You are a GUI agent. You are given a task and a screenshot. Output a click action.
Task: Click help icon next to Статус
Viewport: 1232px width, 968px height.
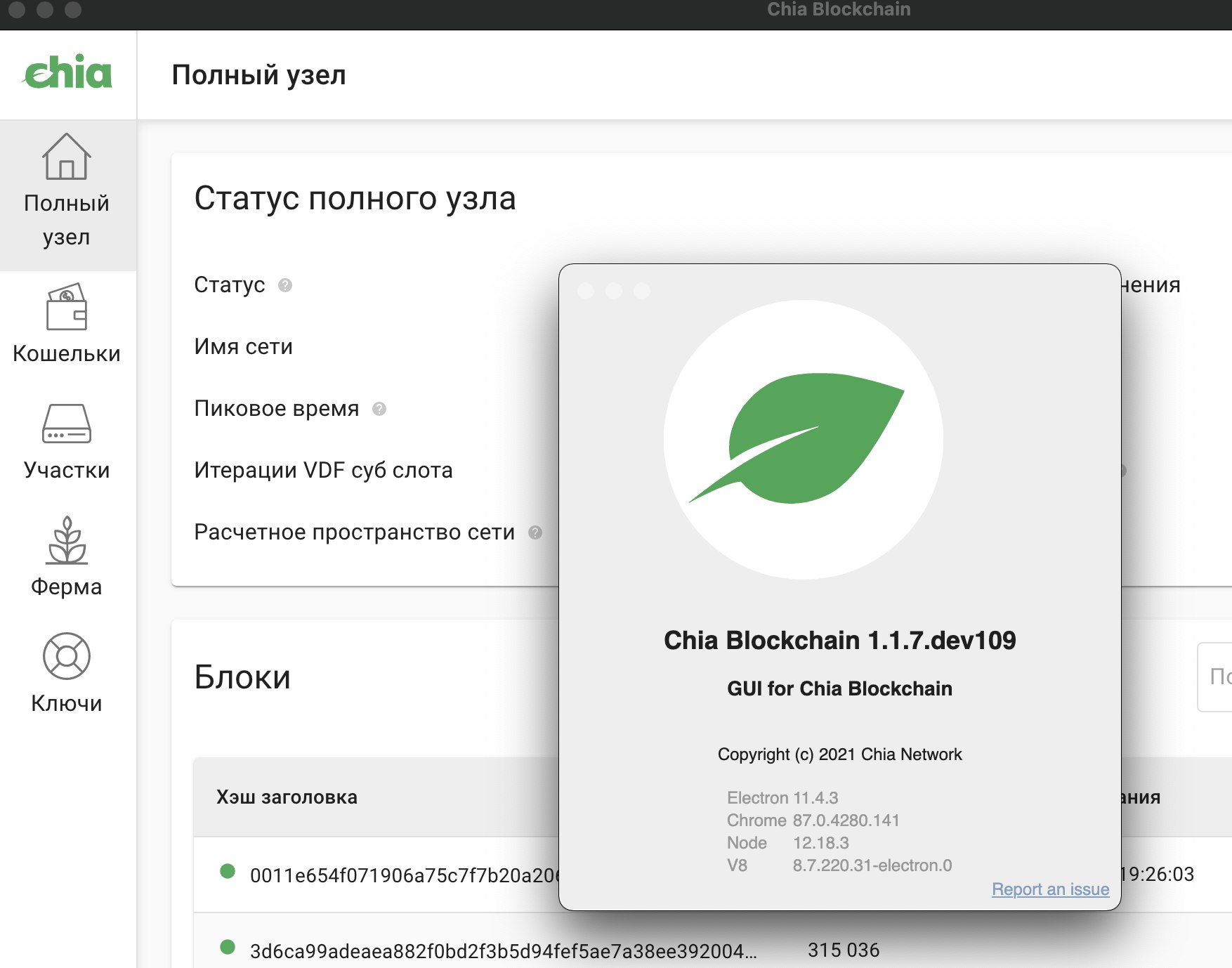[285, 285]
